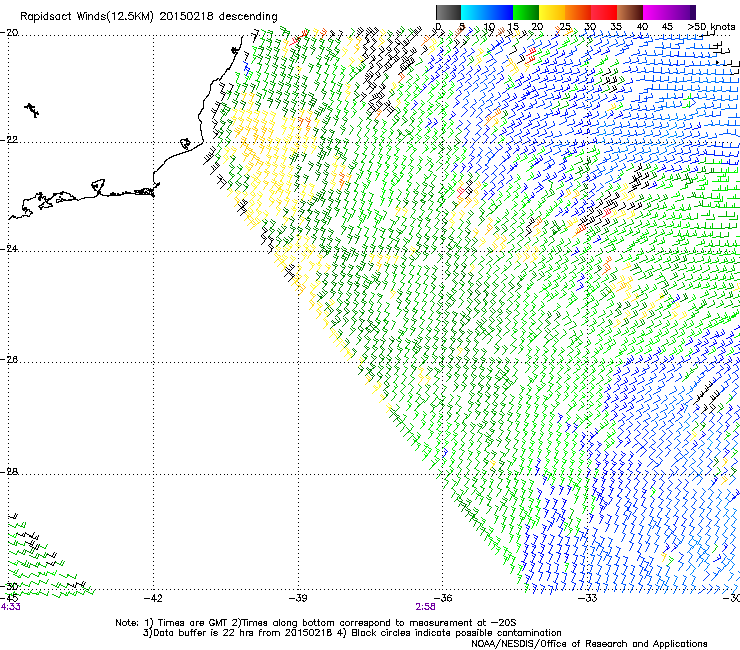Click the purple time stamp 2:58
The width and height of the screenshot is (740, 650).
(425, 607)
